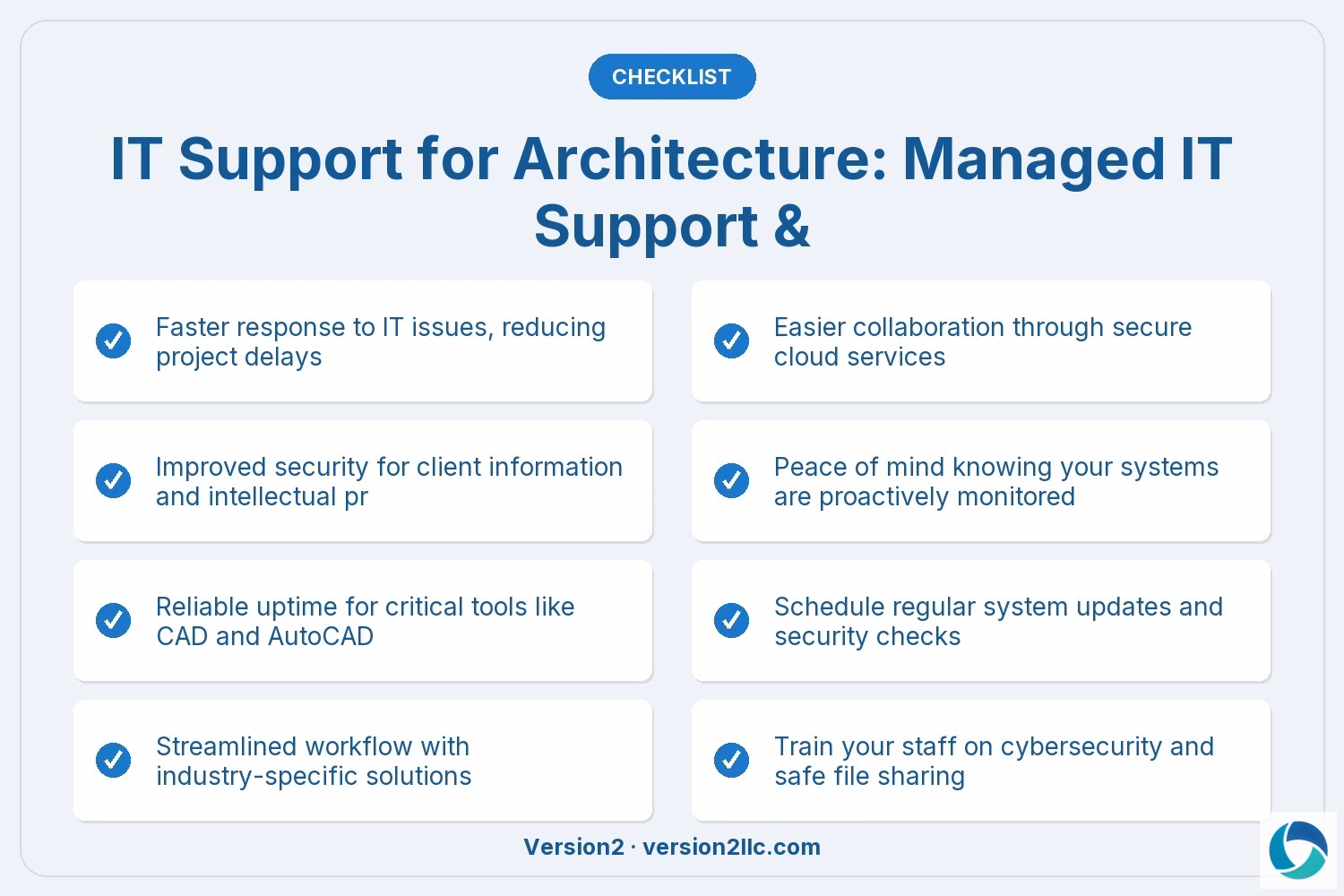Click text 'Easier collaboration through secure cloud services'
The image size is (1344, 896).
983,342
